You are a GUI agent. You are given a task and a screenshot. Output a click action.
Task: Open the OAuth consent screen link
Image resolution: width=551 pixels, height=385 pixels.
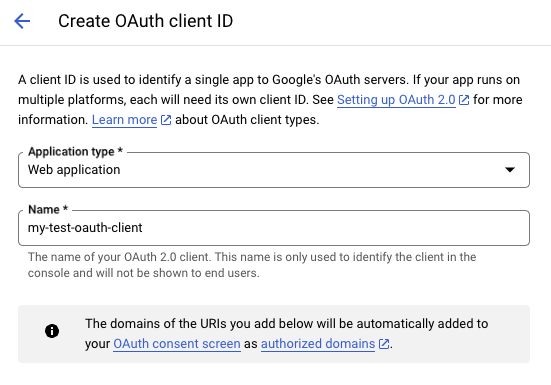tap(177, 344)
